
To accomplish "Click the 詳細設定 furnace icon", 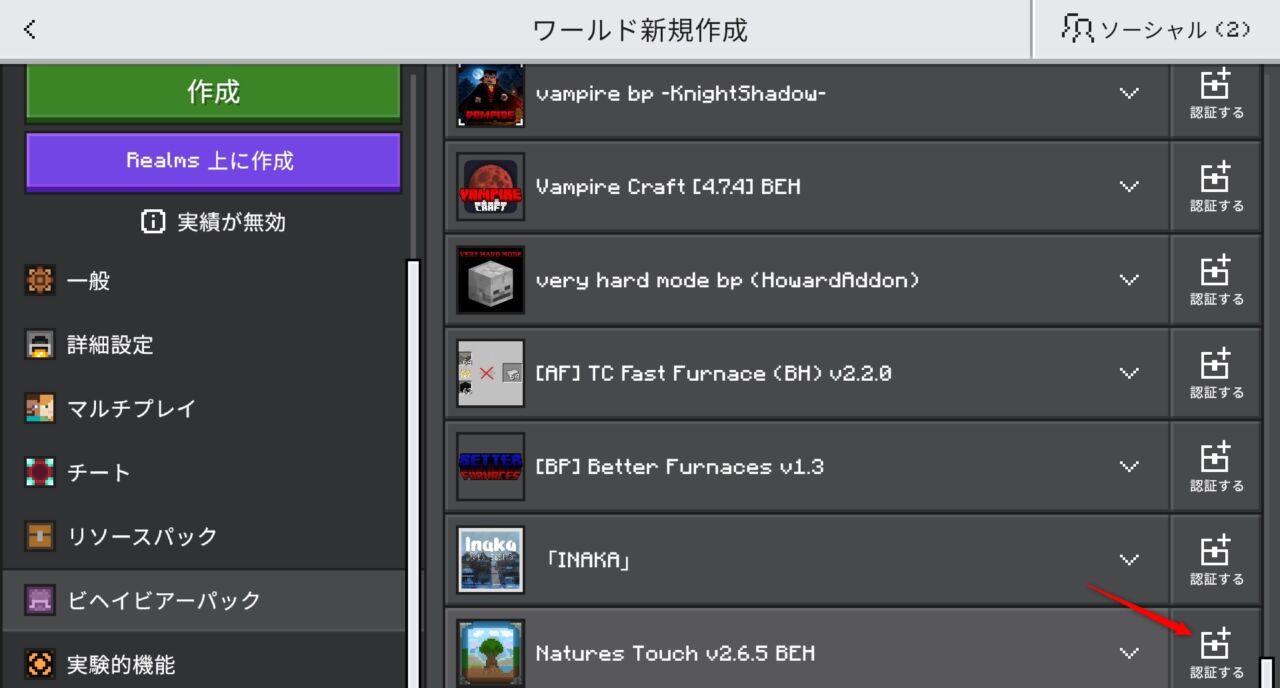I will pos(39,345).
